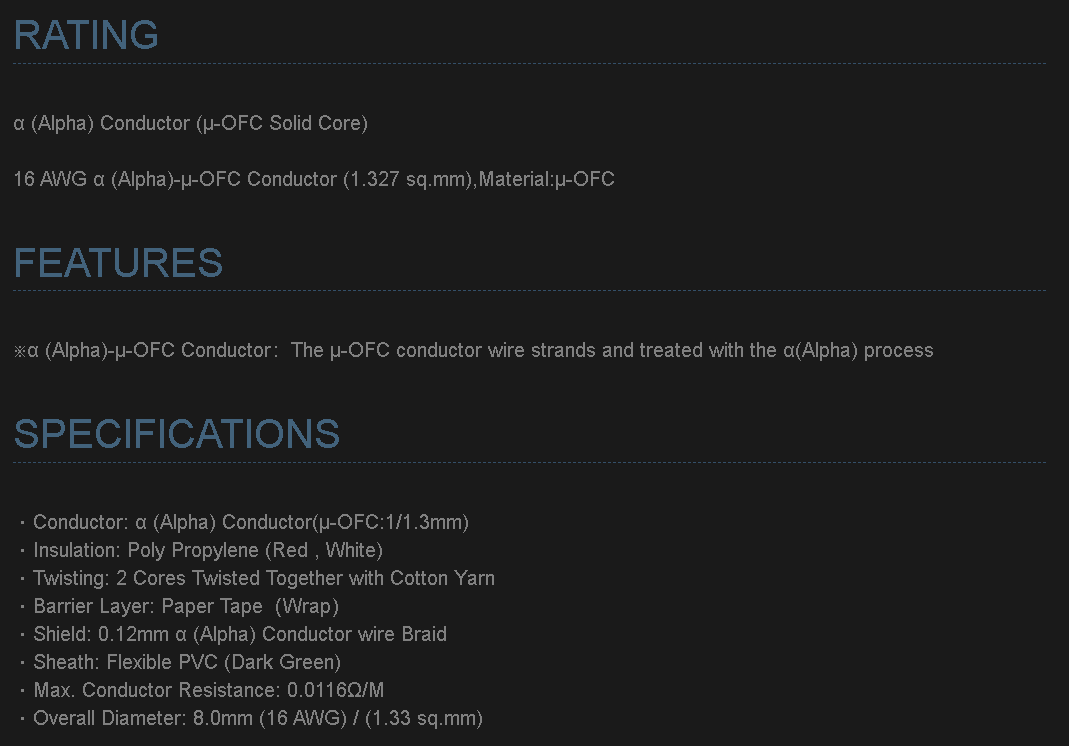Click the SPECIFICATIONS section heading

coord(177,434)
